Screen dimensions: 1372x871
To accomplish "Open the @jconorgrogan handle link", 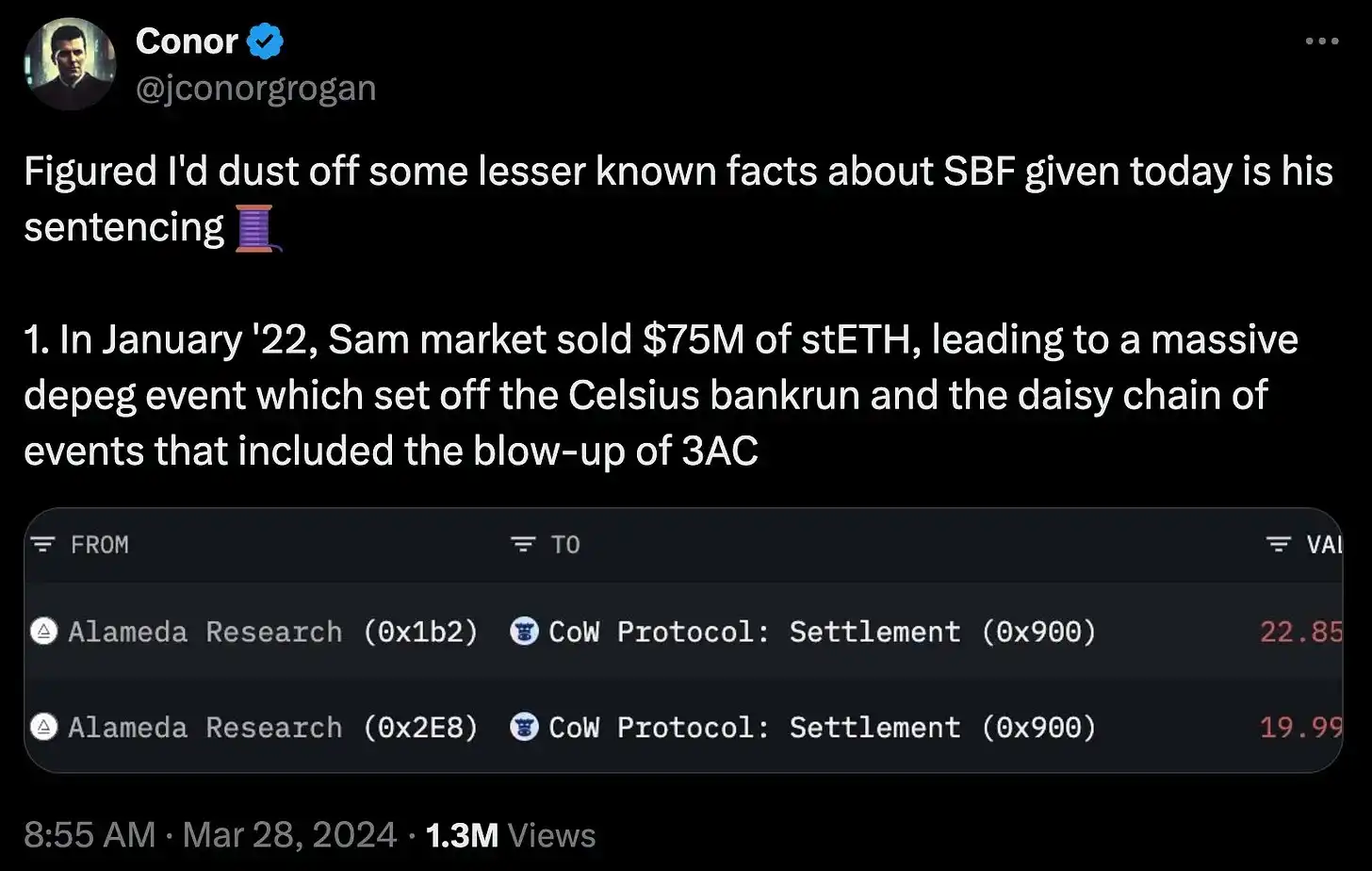I will coord(255,88).
